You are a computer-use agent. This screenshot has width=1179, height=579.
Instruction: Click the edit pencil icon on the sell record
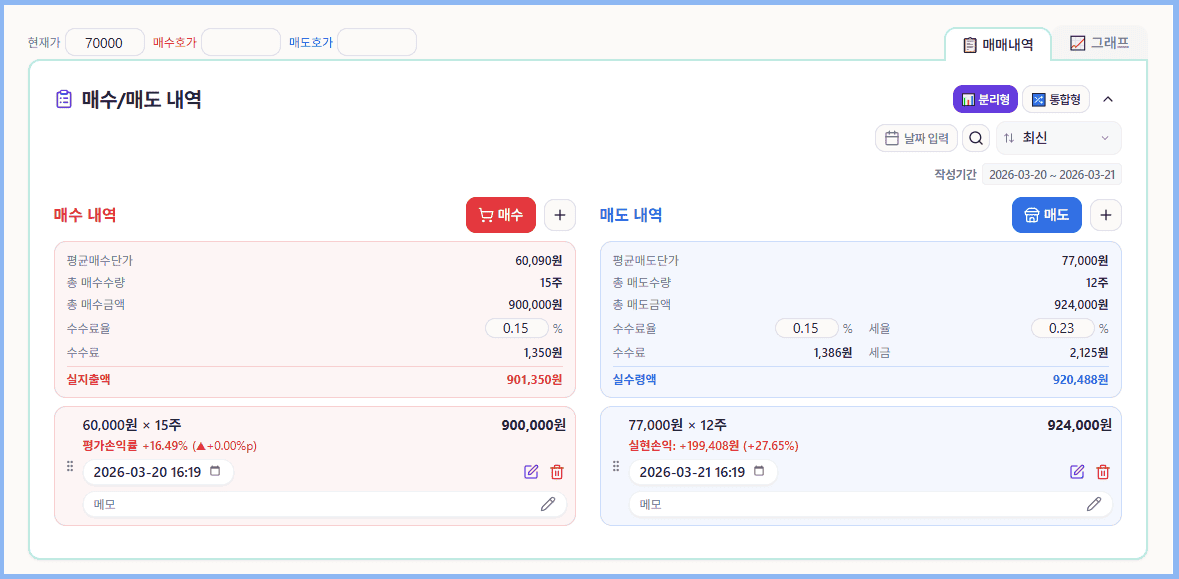tap(1077, 471)
